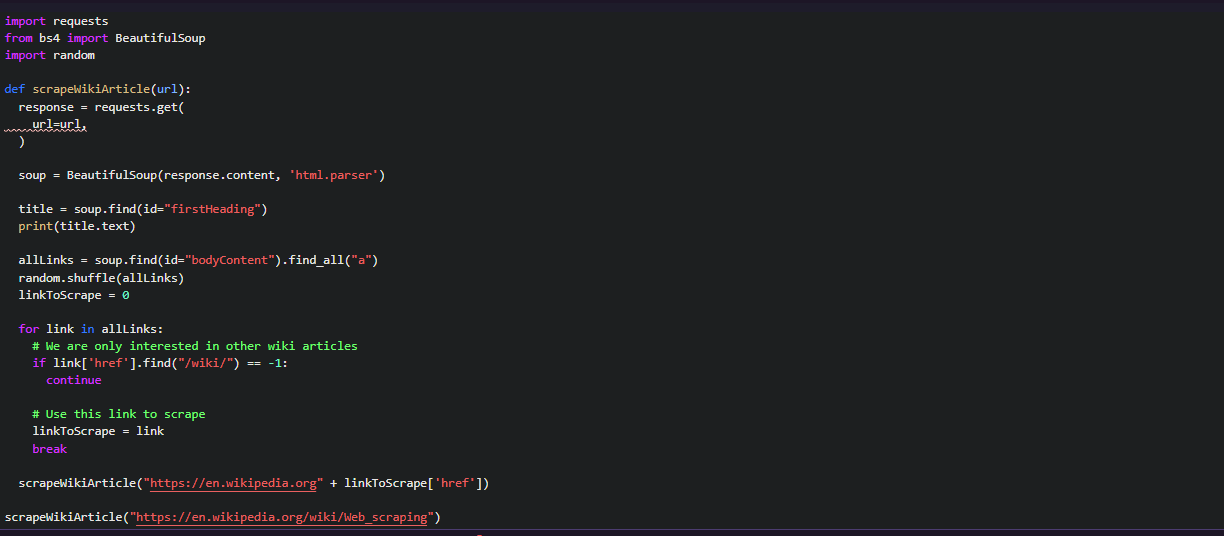Click the "import random" line
The height and width of the screenshot is (536, 1224).
pos(50,55)
